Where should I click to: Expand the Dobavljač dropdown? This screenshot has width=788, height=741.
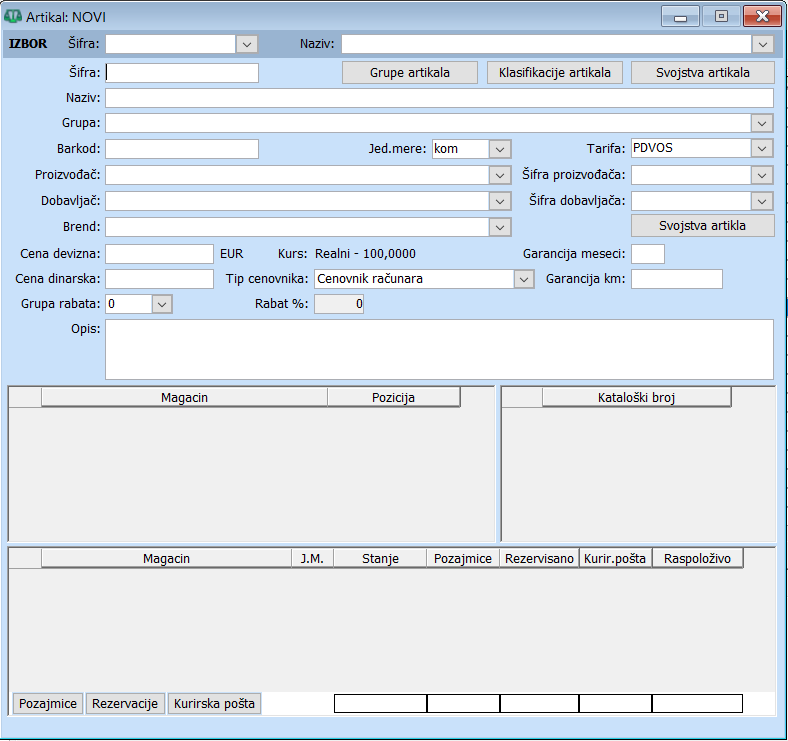point(501,201)
